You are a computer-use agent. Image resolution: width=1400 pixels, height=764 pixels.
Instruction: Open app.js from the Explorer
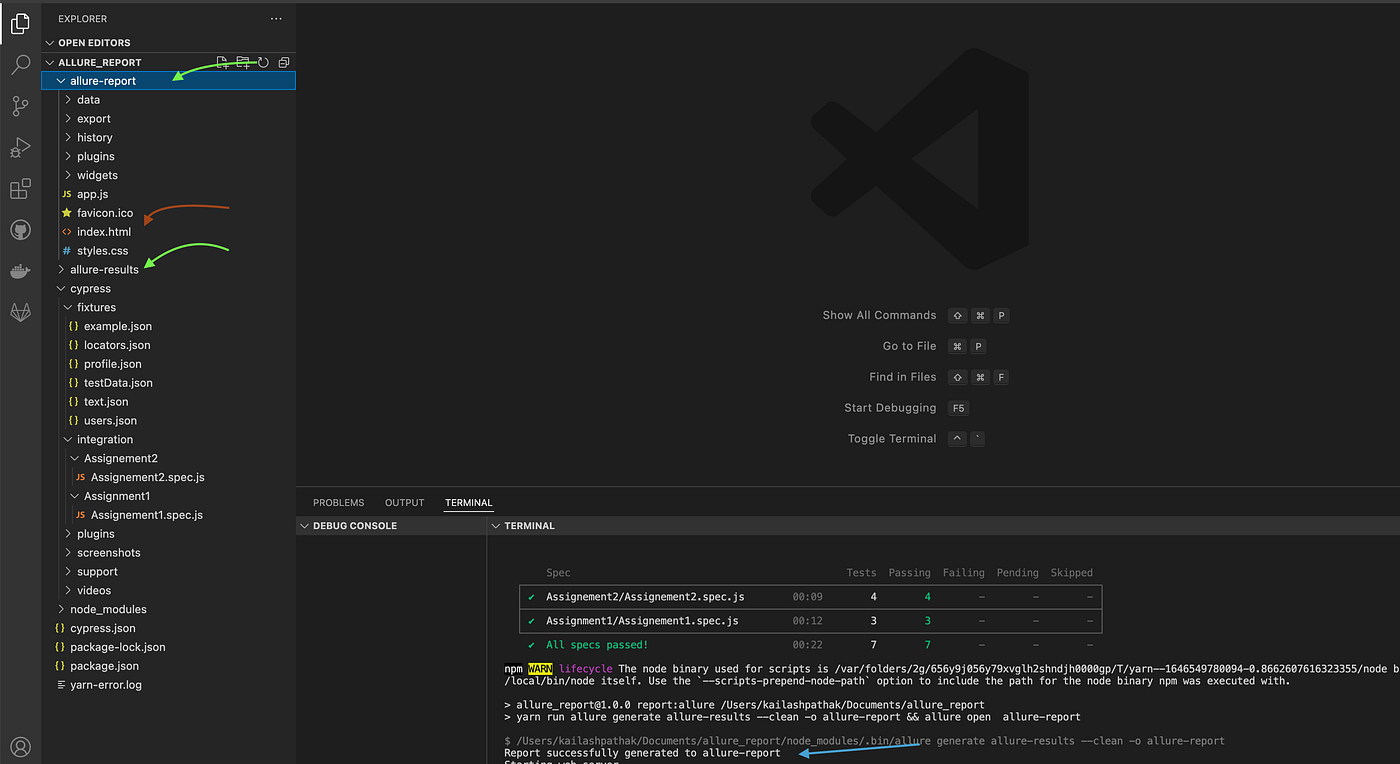click(x=168, y=194)
